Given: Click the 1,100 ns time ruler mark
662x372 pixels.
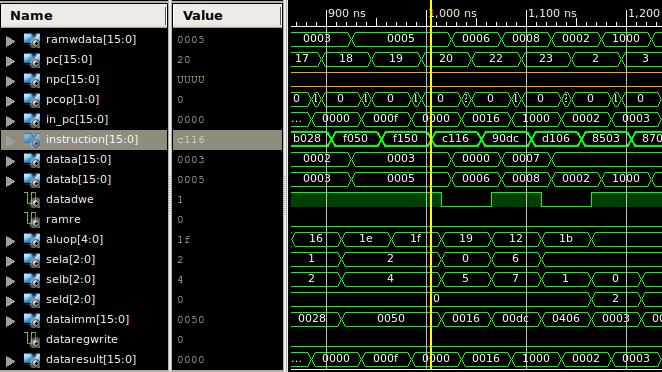Looking at the screenshot, I should pyautogui.click(x=552, y=14).
